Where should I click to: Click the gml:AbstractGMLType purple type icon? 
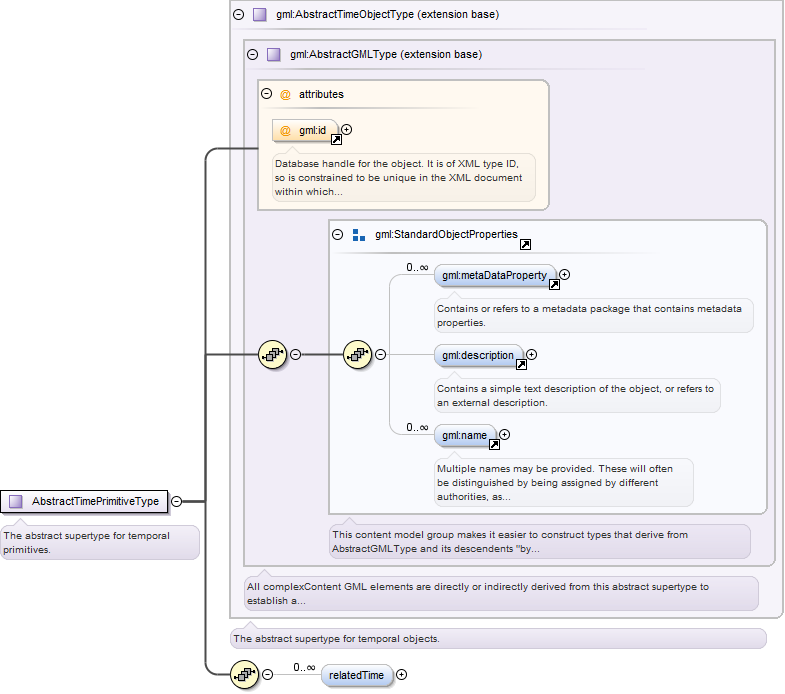tap(274, 55)
